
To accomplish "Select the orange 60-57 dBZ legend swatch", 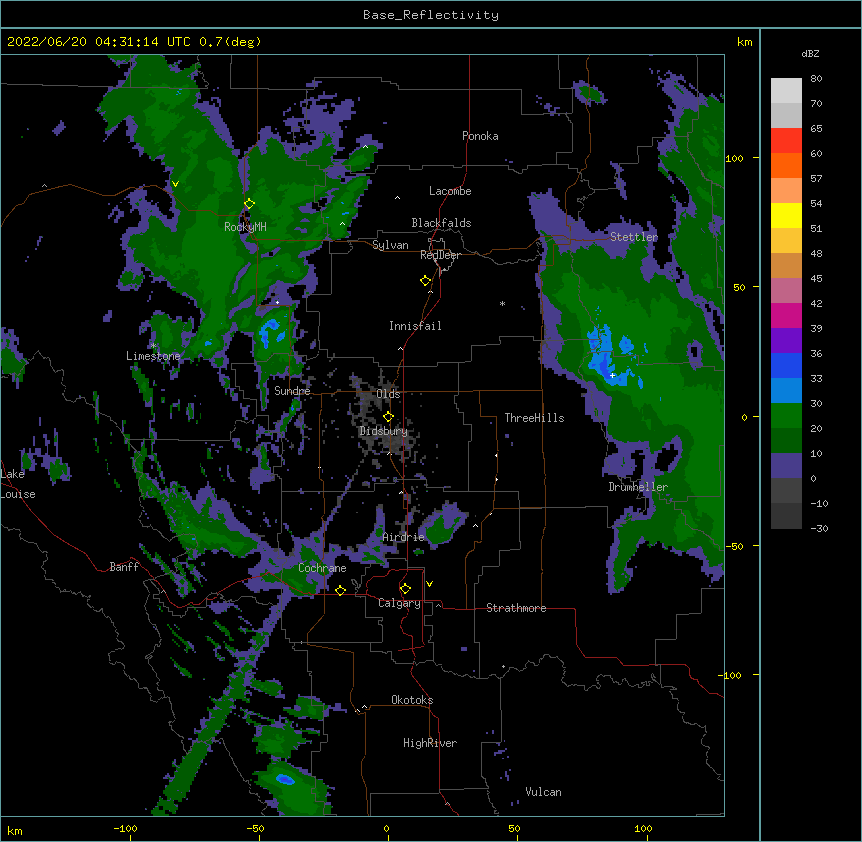I will coord(786,165).
